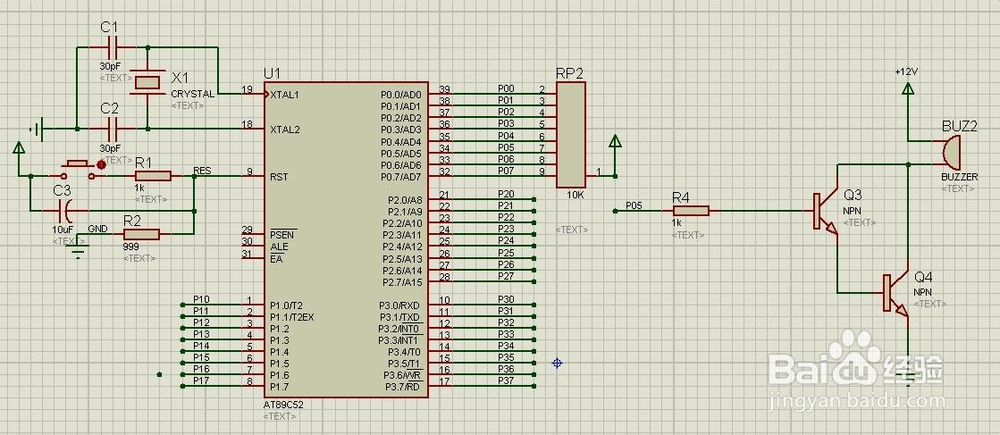1000x435 pixels.
Task: Click pin number 19 at XTAL1
Action: click(x=247, y=89)
